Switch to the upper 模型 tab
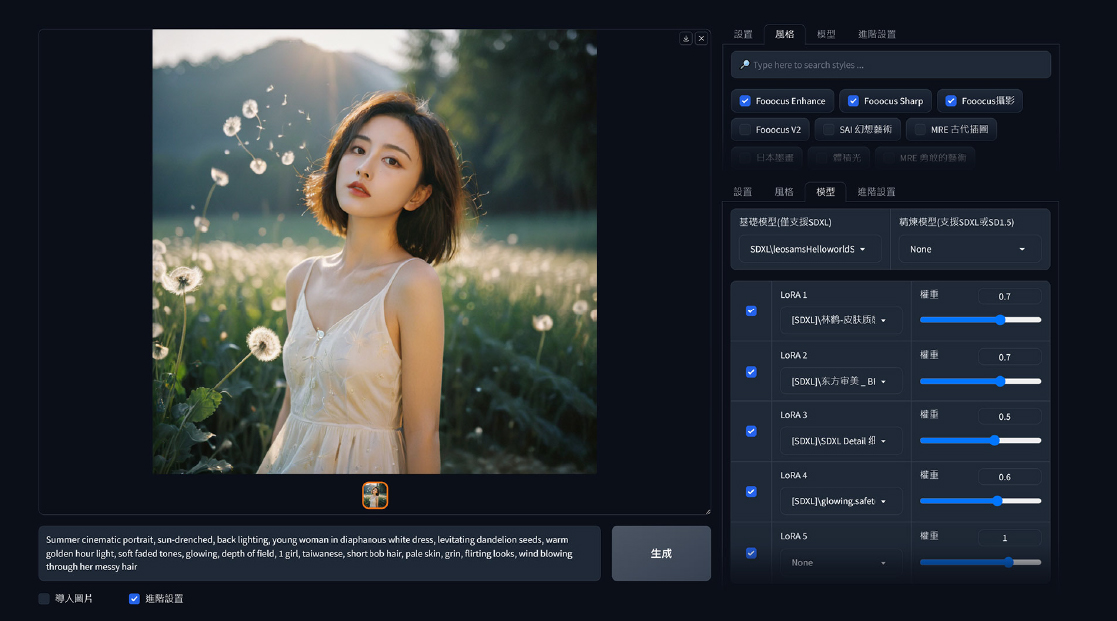 (826, 34)
